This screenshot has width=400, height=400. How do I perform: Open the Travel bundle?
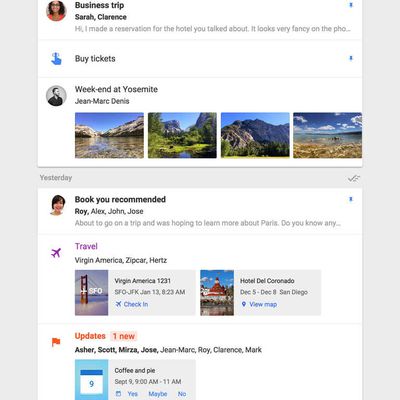click(86, 246)
